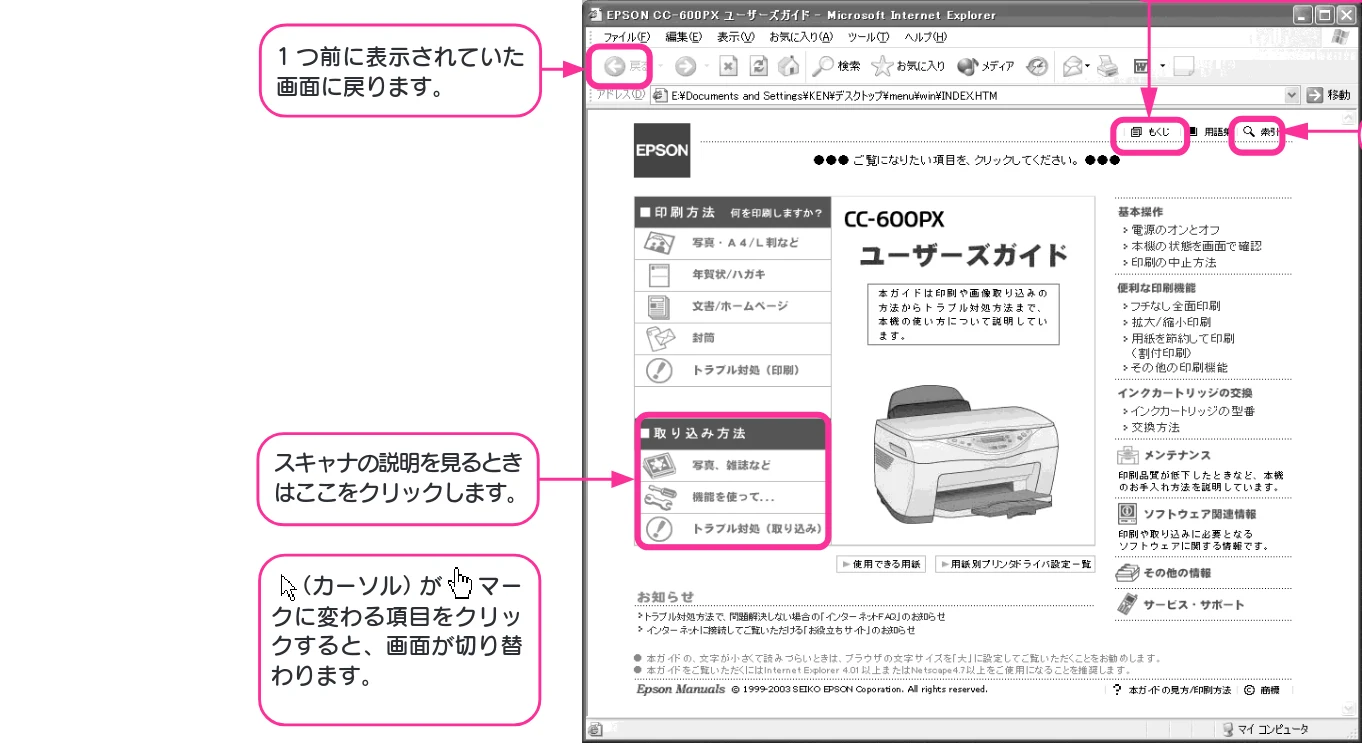Open the 編集(E) menu
This screenshot has height=744, width=1362.
(683, 37)
